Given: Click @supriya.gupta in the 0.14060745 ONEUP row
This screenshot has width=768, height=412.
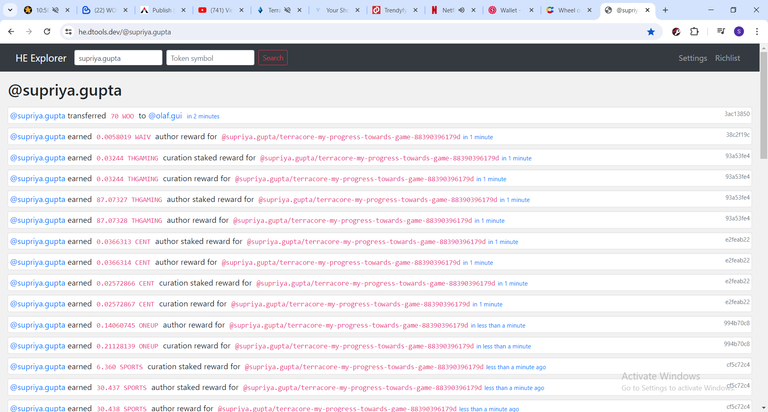Looking at the screenshot, I should pyautogui.click(x=38, y=325).
